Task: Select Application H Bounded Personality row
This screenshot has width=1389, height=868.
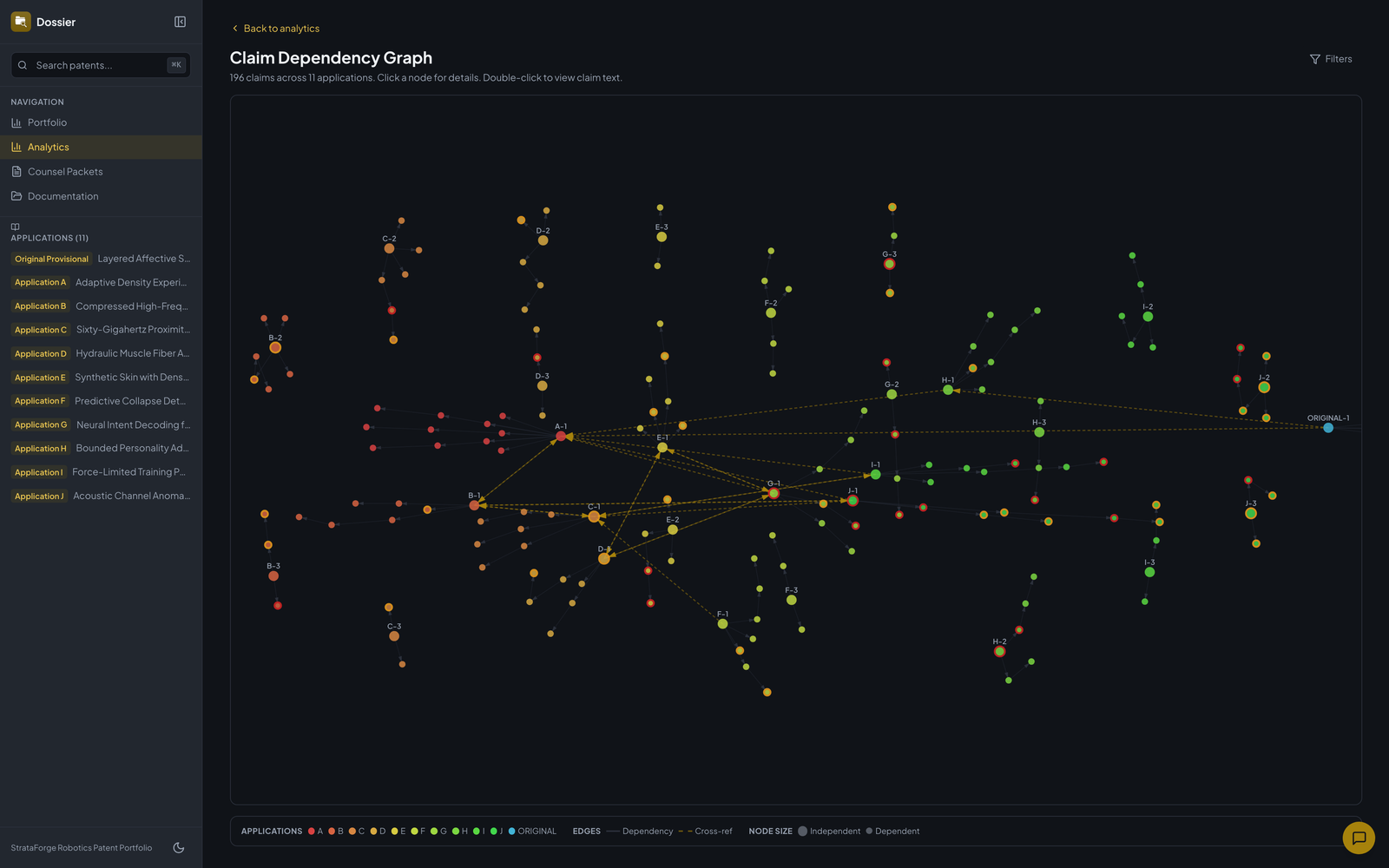Action: (x=101, y=449)
